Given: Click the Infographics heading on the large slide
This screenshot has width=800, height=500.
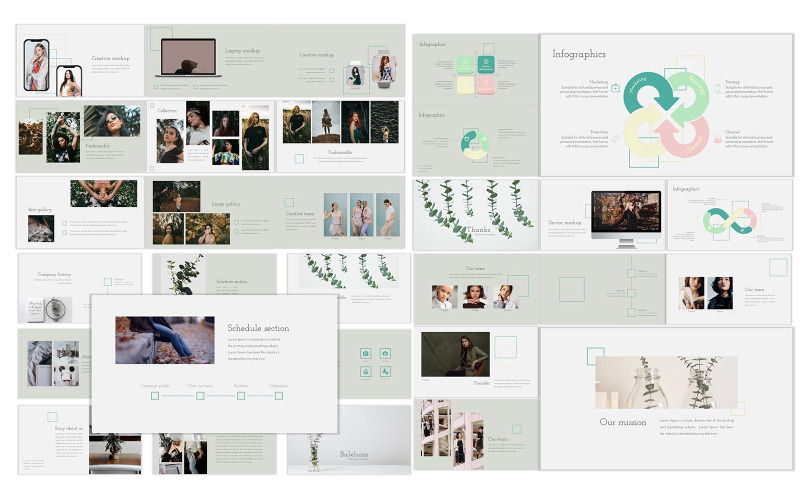Looking at the screenshot, I should (x=579, y=54).
